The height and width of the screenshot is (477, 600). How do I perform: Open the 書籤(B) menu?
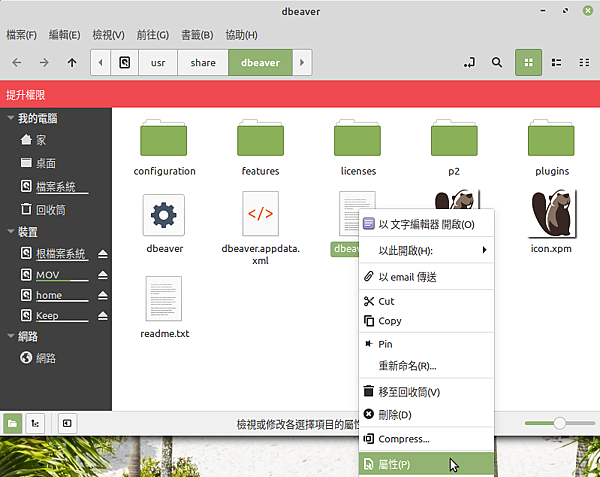(x=197, y=35)
